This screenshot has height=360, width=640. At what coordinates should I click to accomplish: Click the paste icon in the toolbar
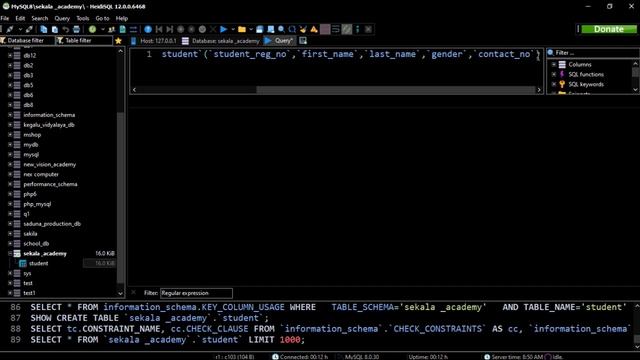(x=55, y=29)
